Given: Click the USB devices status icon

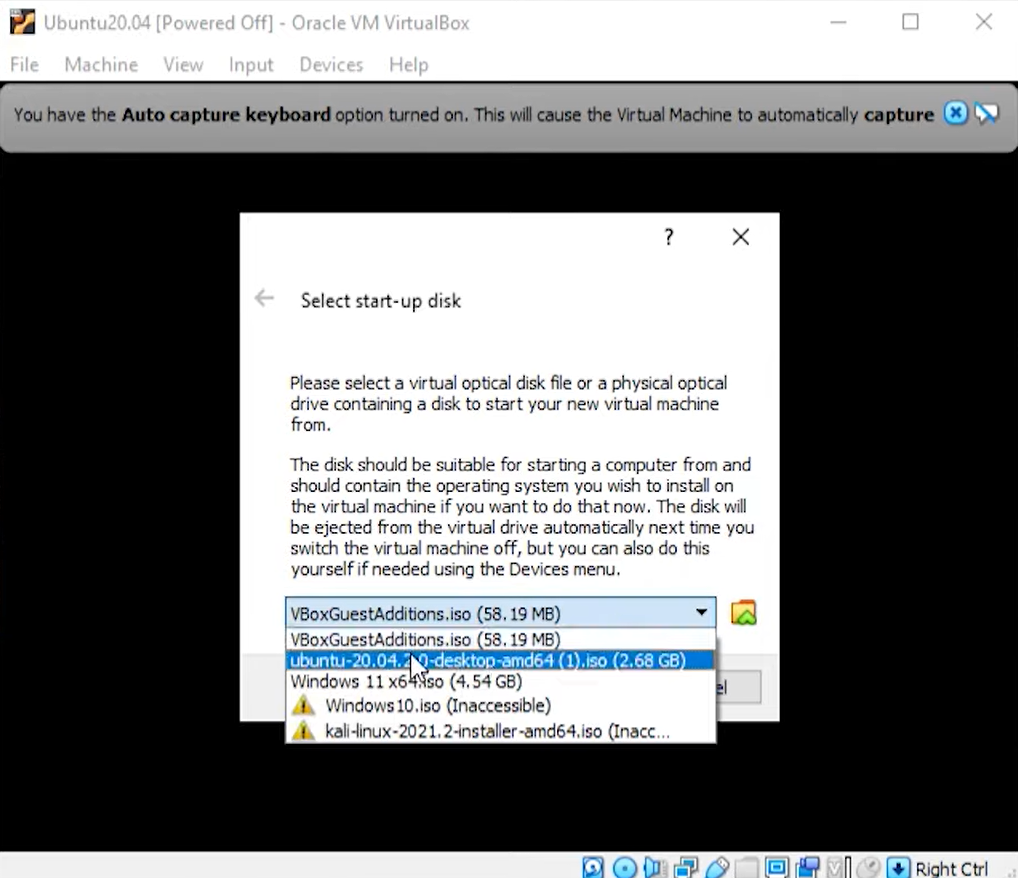Looking at the screenshot, I should tap(717, 866).
